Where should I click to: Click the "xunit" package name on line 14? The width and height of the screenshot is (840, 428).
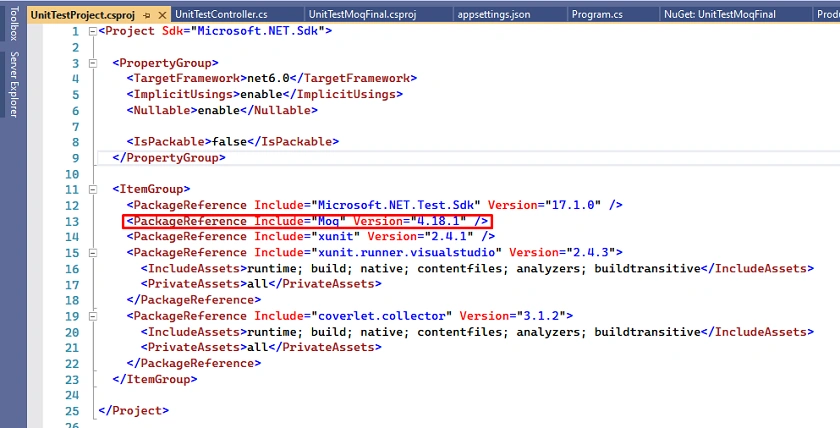[x=336, y=236]
